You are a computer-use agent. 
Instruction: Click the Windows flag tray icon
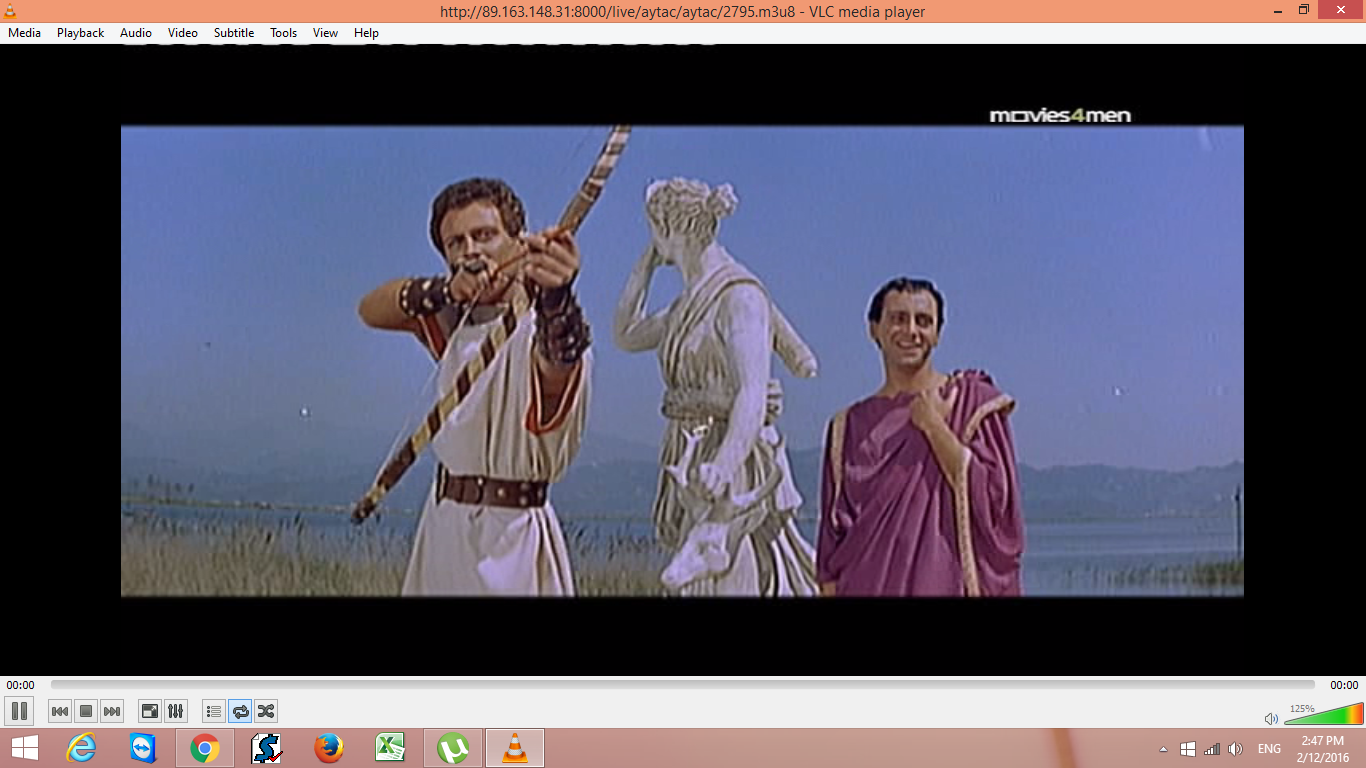click(x=1188, y=749)
